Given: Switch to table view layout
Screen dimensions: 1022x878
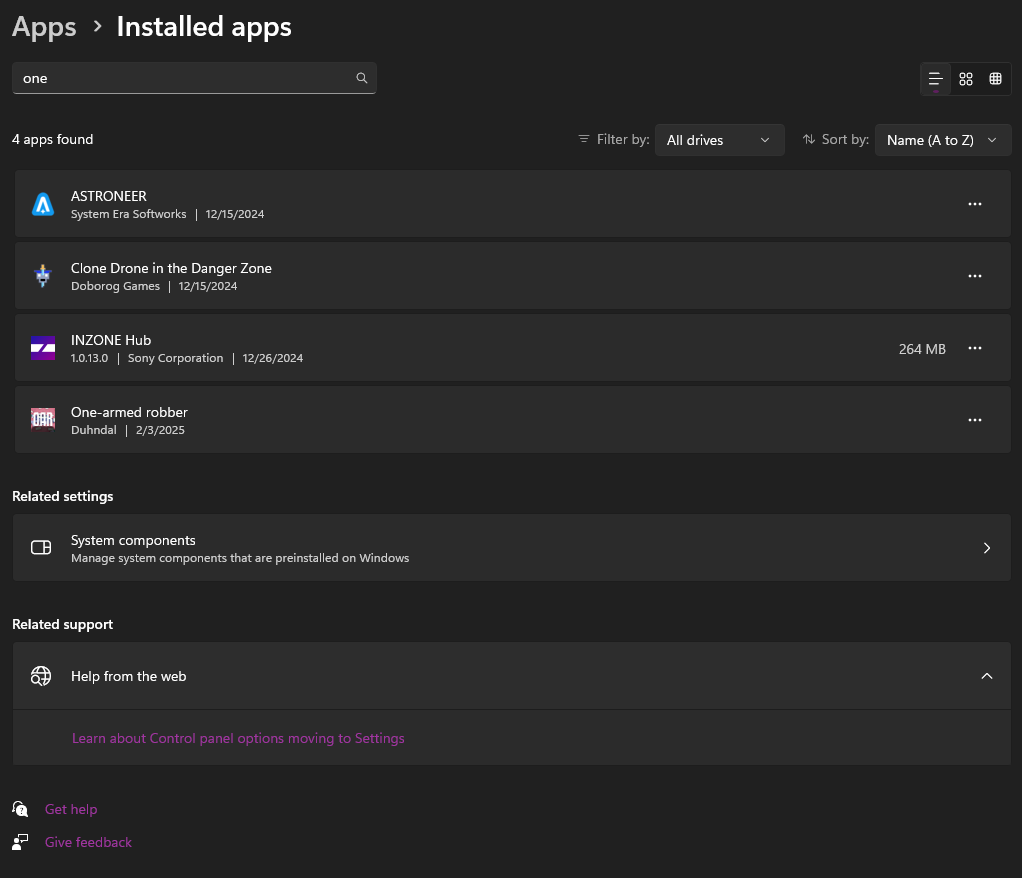Looking at the screenshot, I should coord(995,79).
